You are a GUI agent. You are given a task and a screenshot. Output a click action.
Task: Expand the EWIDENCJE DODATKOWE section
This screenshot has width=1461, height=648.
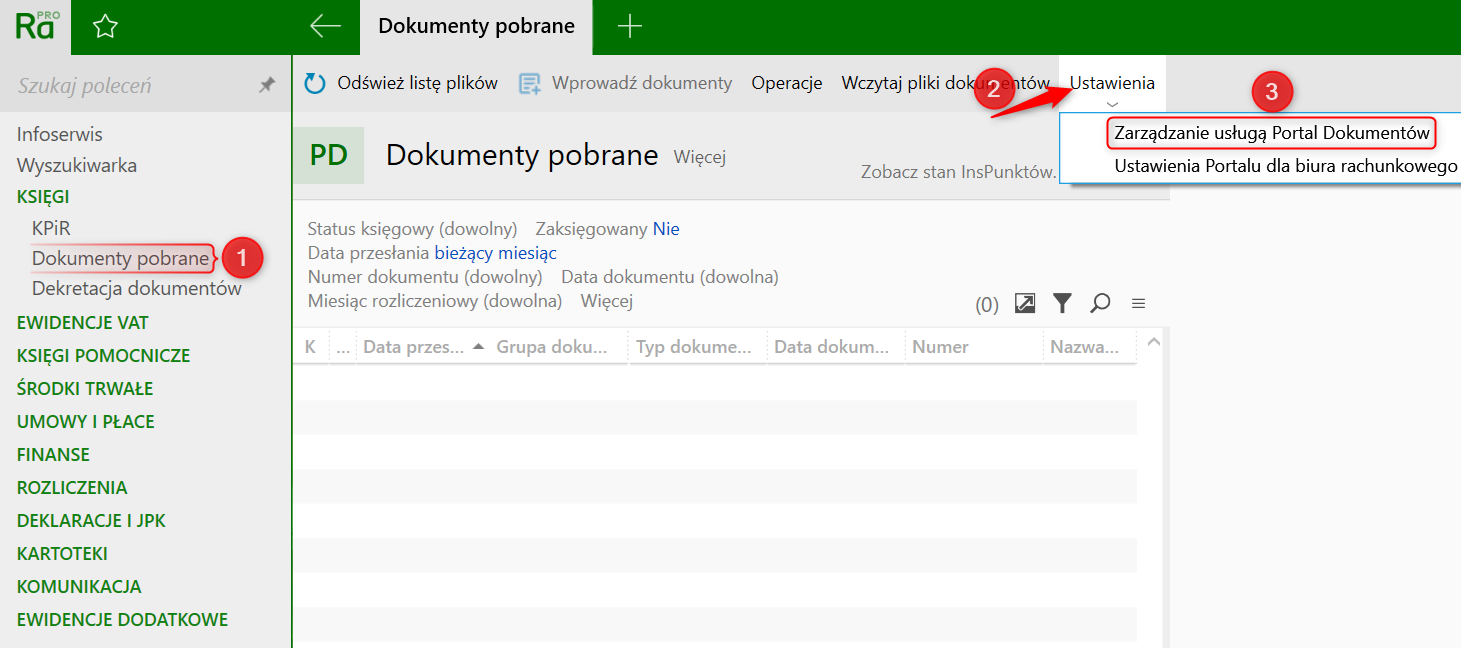123,620
